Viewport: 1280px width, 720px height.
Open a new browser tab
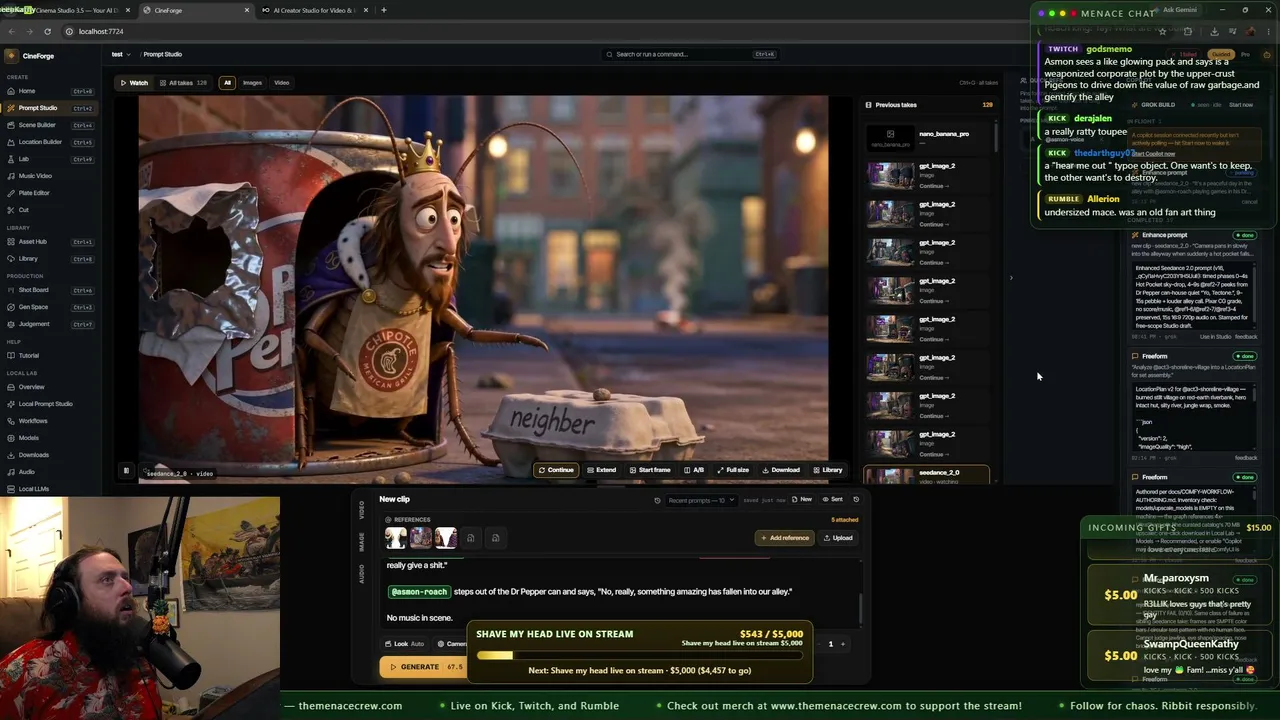point(384,10)
